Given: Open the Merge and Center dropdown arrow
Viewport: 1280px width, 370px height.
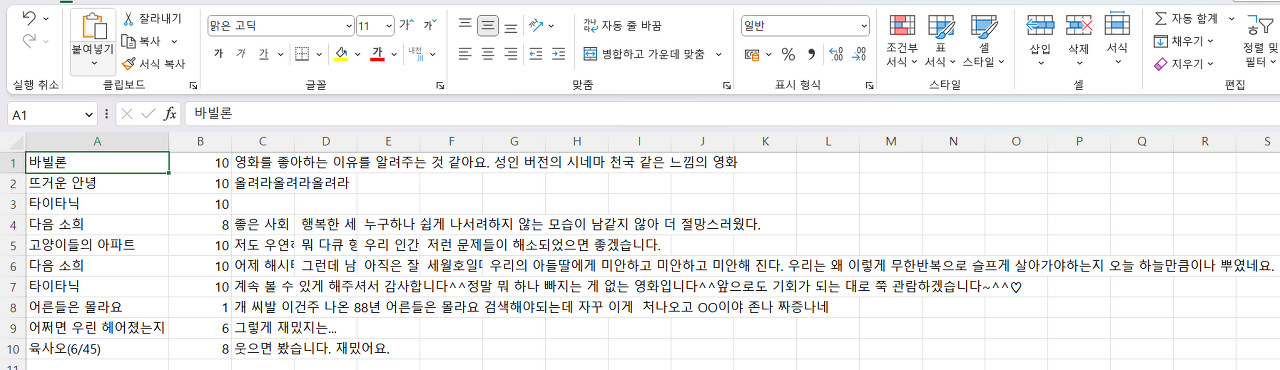Looking at the screenshot, I should pos(719,54).
